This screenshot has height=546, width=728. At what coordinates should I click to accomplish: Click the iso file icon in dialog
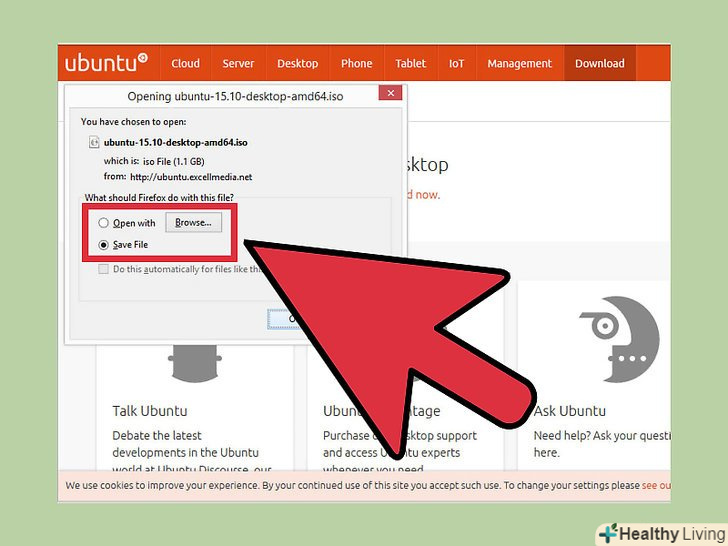tap(94, 142)
